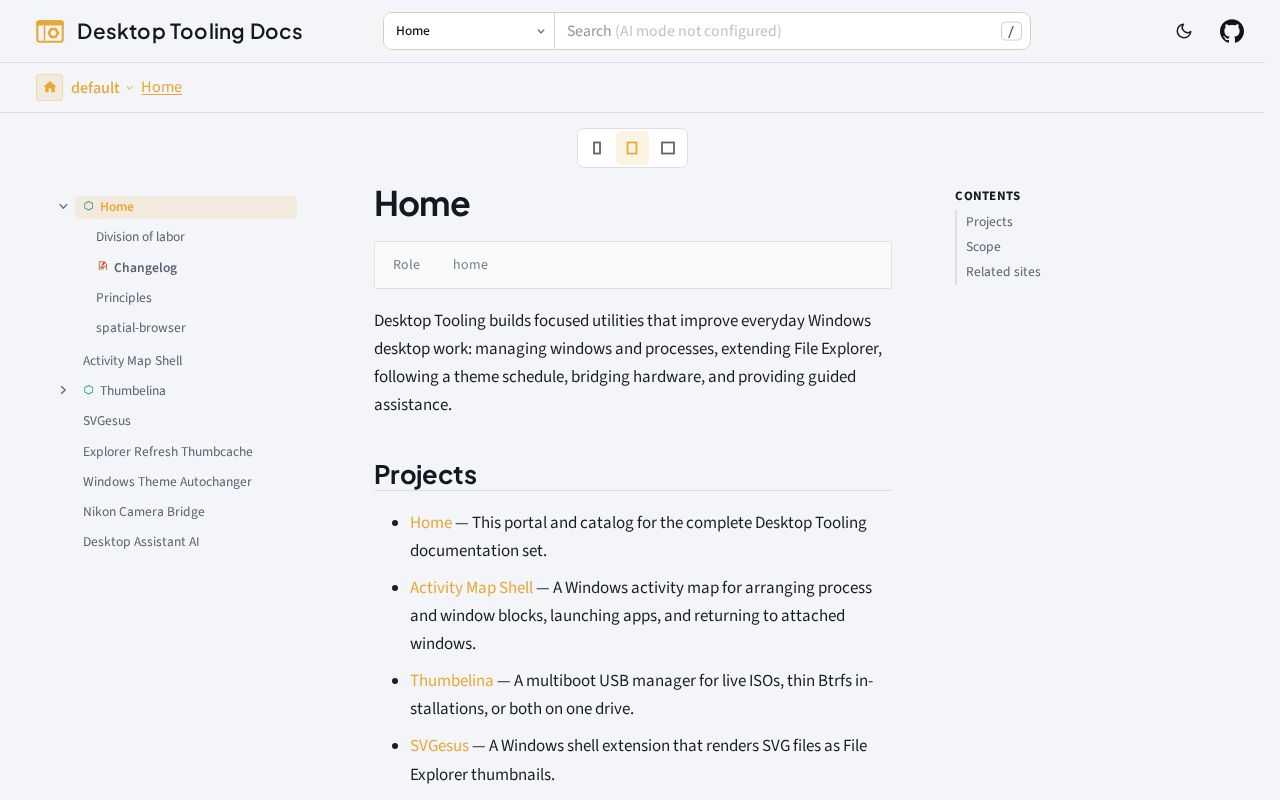Select Thumbelina in the sidebar tree

pyautogui.click(x=133, y=390)
